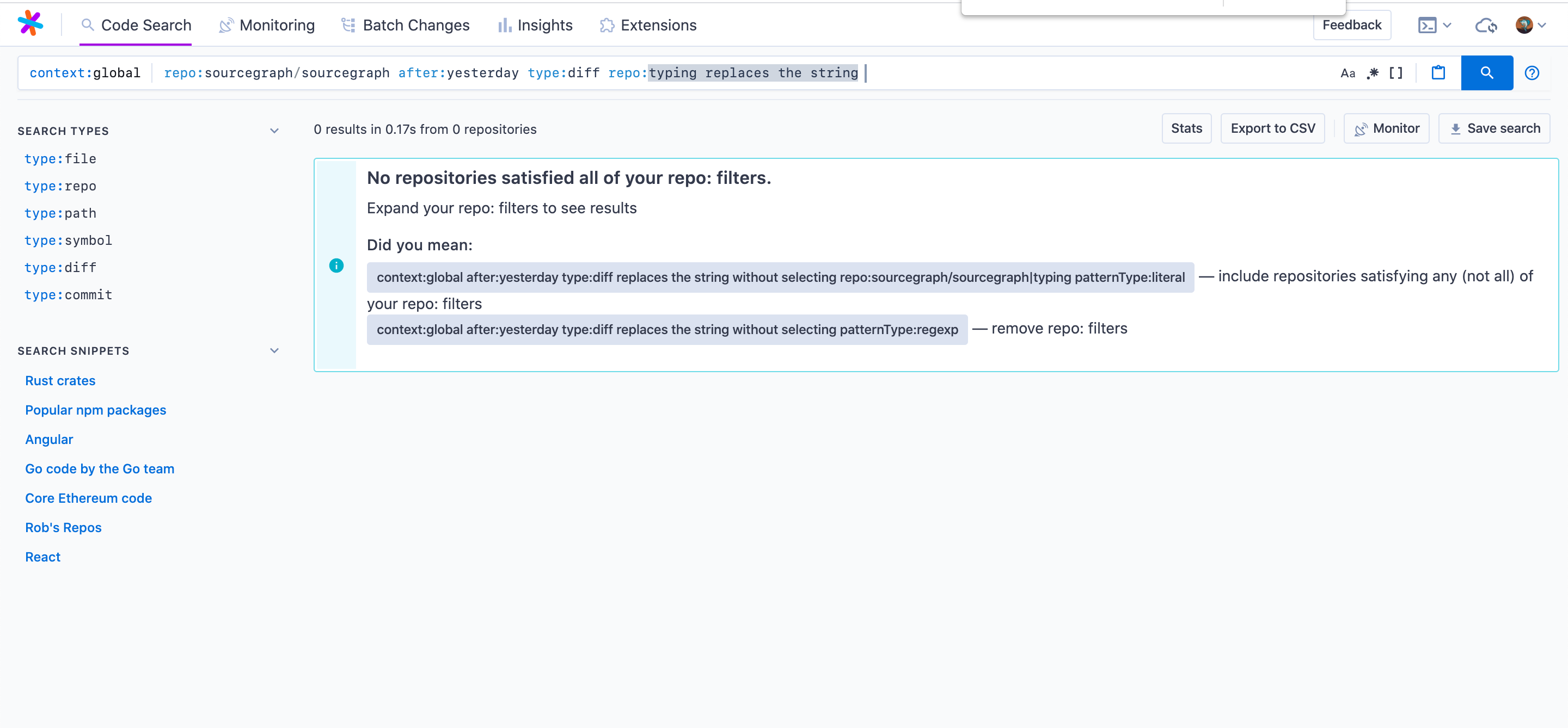Open the search help question icon
The height and width of the screenshot is (728, 1568).
1532,73
